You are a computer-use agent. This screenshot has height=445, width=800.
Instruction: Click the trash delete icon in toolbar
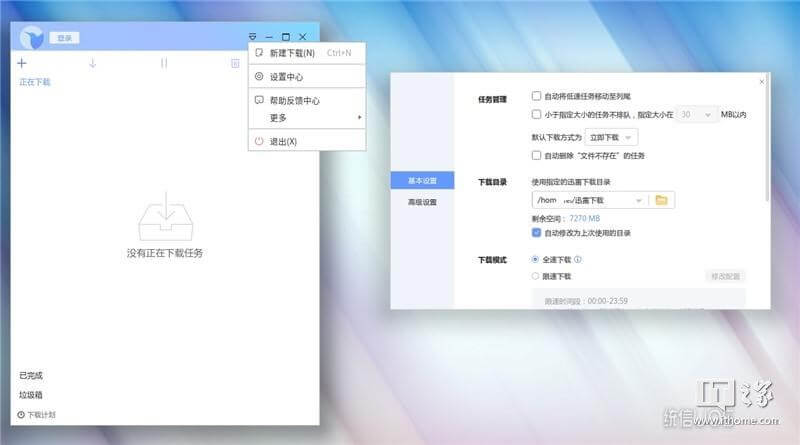point(235,63)
